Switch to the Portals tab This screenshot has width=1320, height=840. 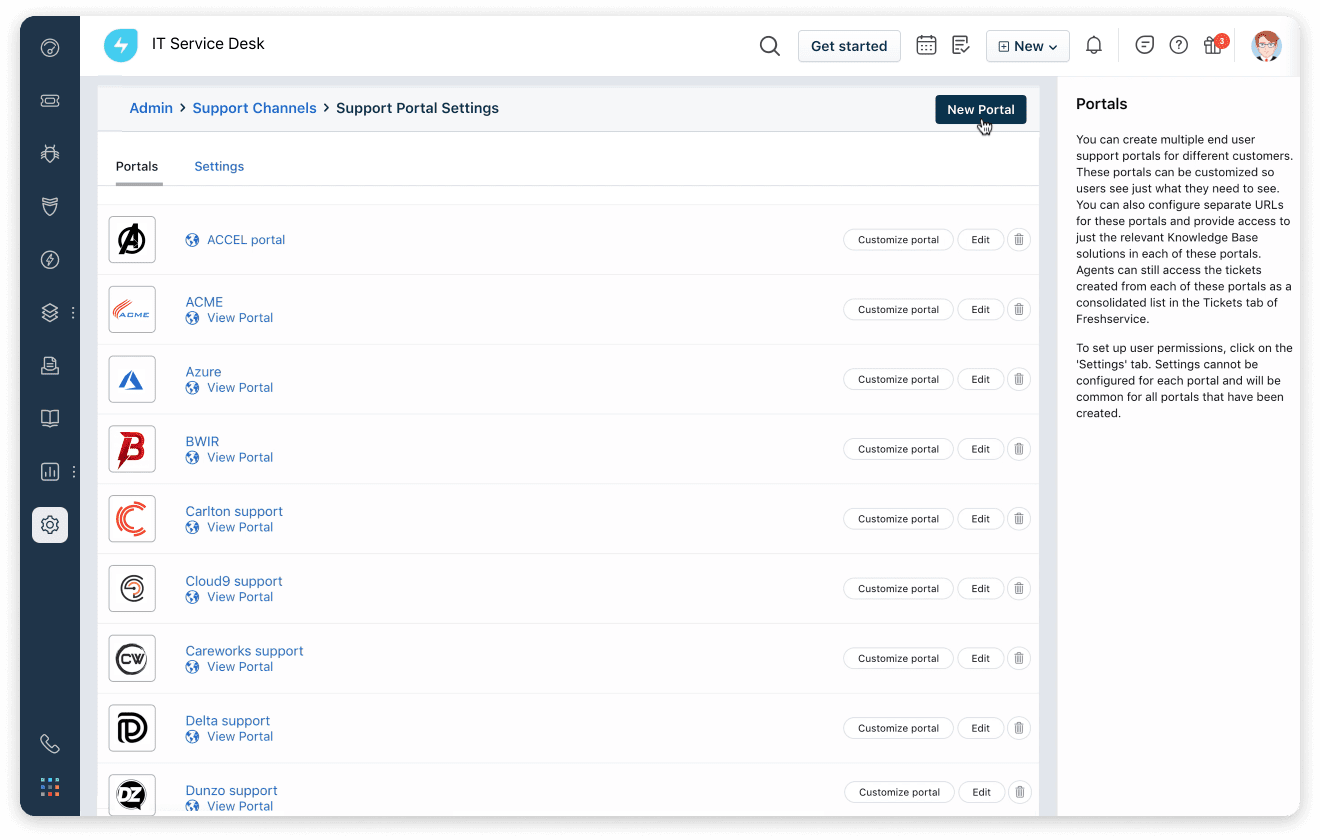(137, 166)
